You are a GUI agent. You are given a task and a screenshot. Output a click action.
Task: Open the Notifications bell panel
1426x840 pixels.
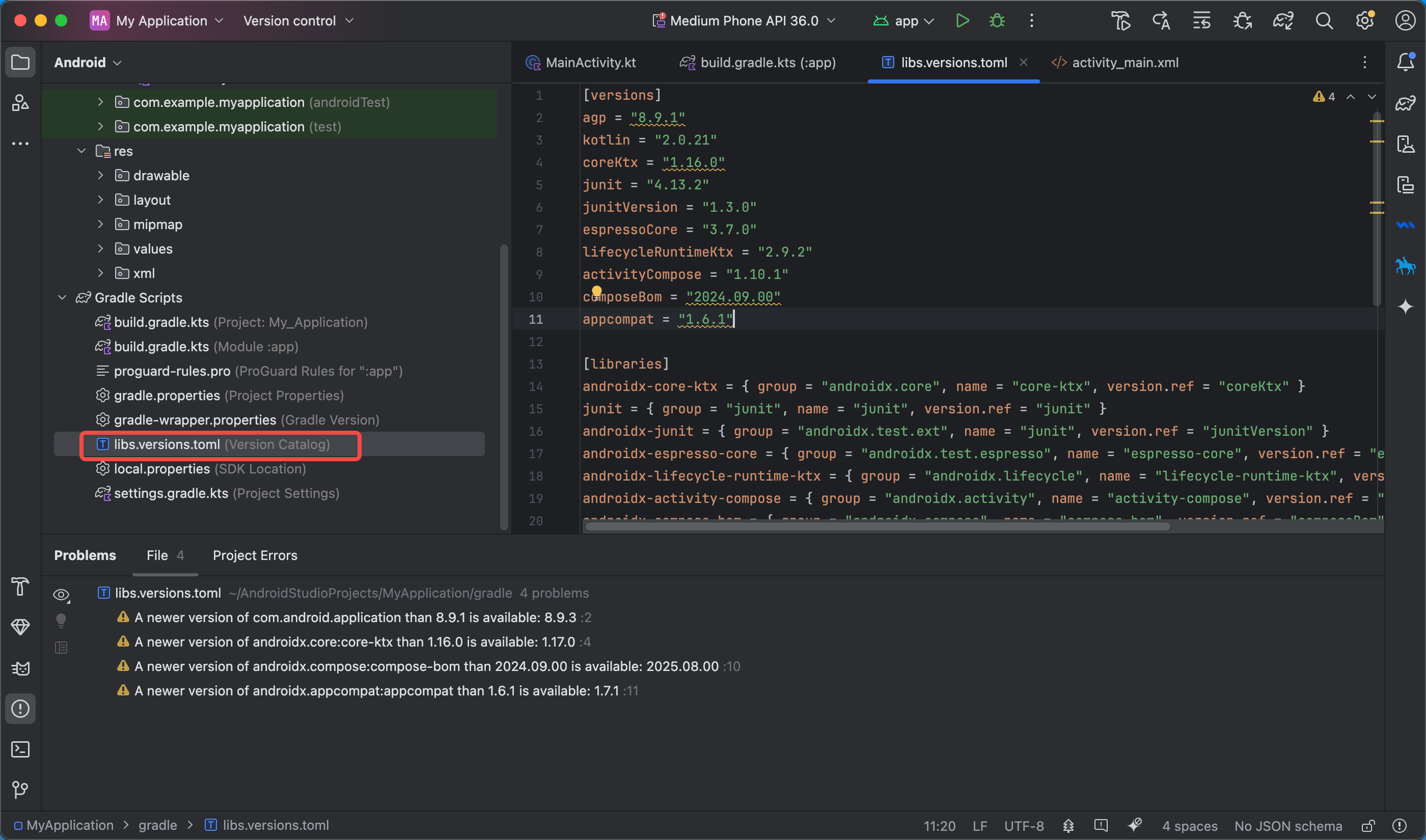pos(1405,62)
